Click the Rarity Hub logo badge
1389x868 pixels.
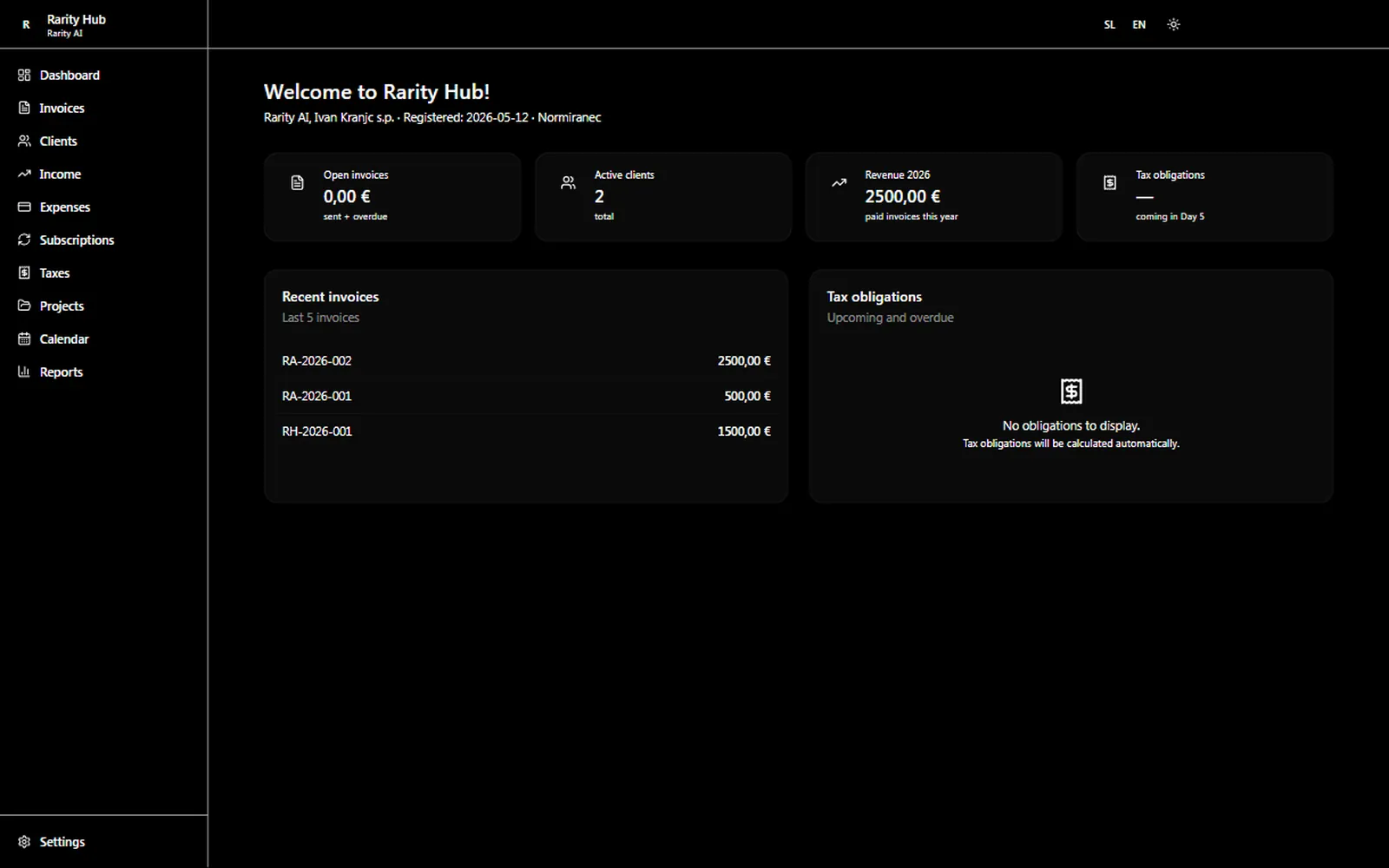tap(26, 24)
